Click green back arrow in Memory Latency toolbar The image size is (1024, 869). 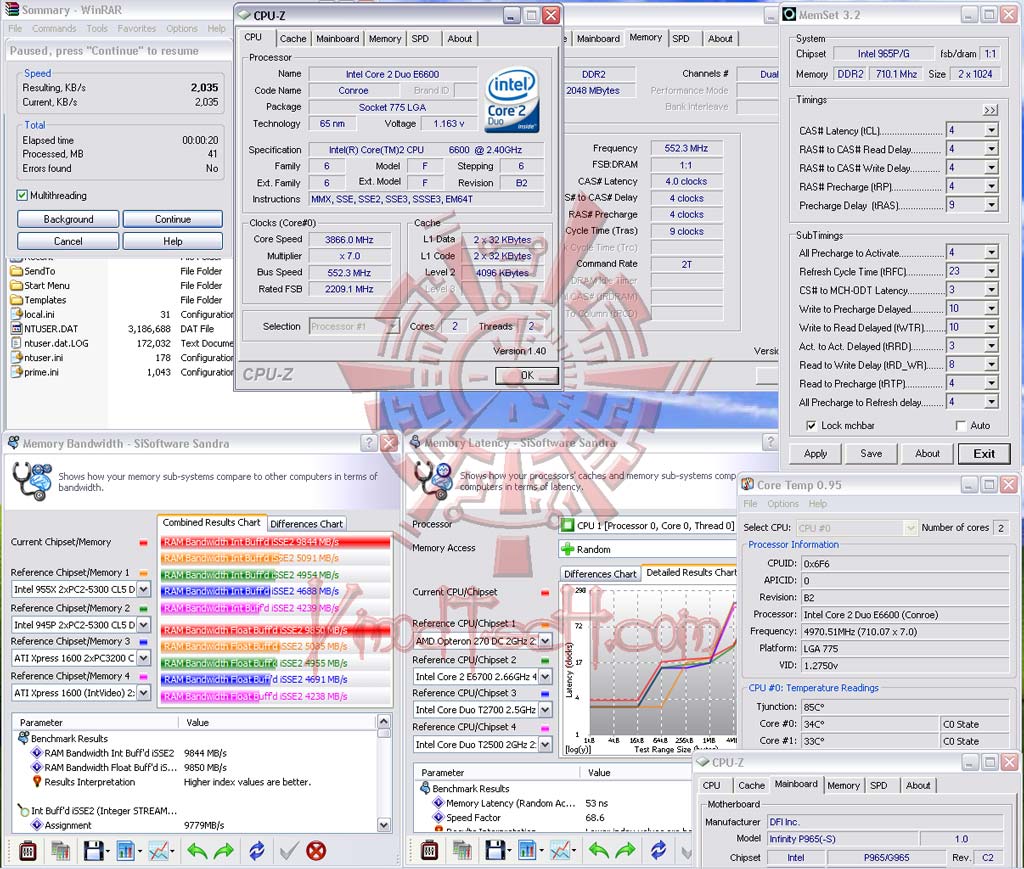598,851
